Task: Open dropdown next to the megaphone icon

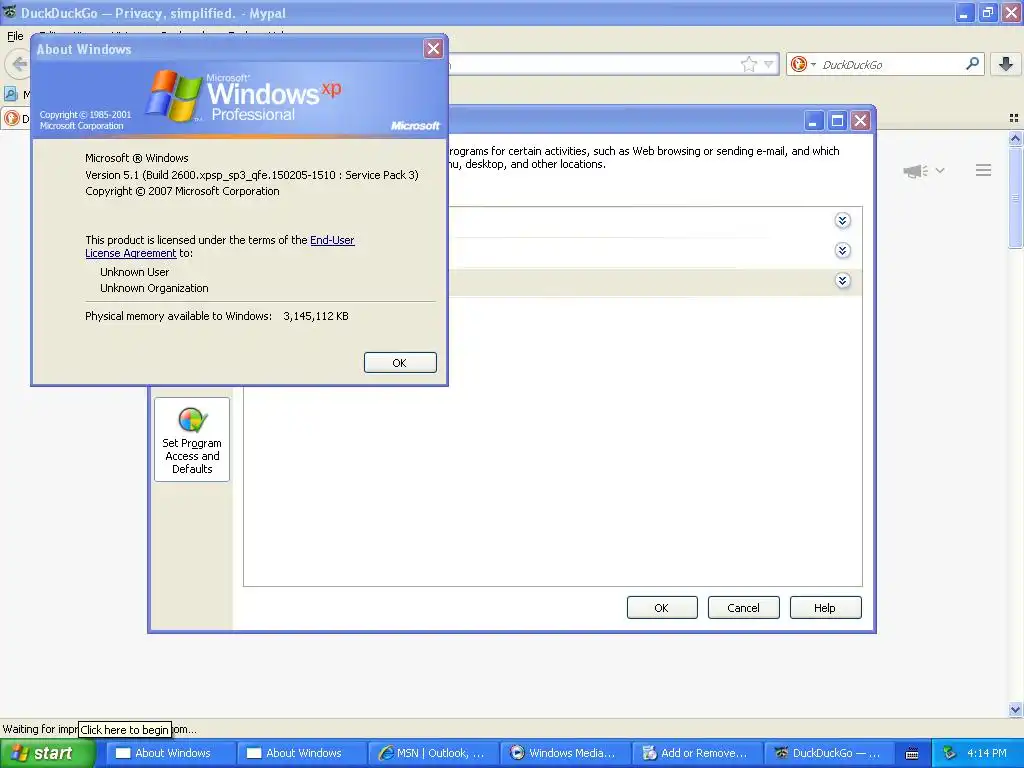Action: coord(940,170)
